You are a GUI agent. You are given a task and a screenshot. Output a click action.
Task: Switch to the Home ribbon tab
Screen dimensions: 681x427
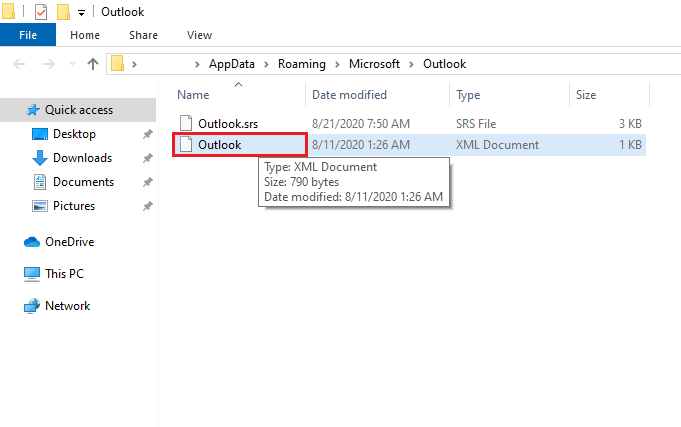85,35
